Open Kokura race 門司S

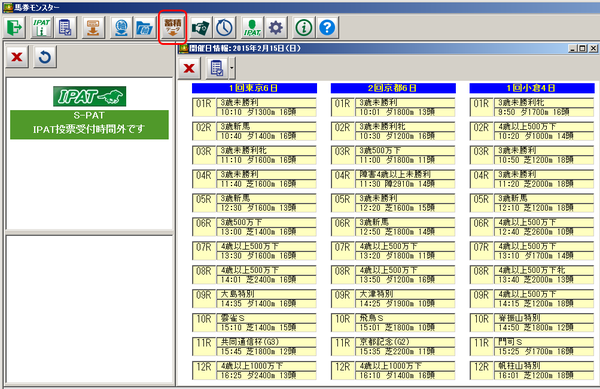pos(544,342)
